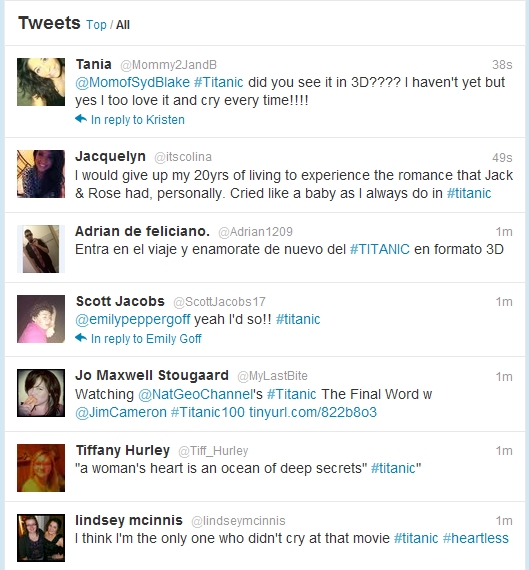Open the @MomofSydBlake mention link
529x570 pixels.
132,82
